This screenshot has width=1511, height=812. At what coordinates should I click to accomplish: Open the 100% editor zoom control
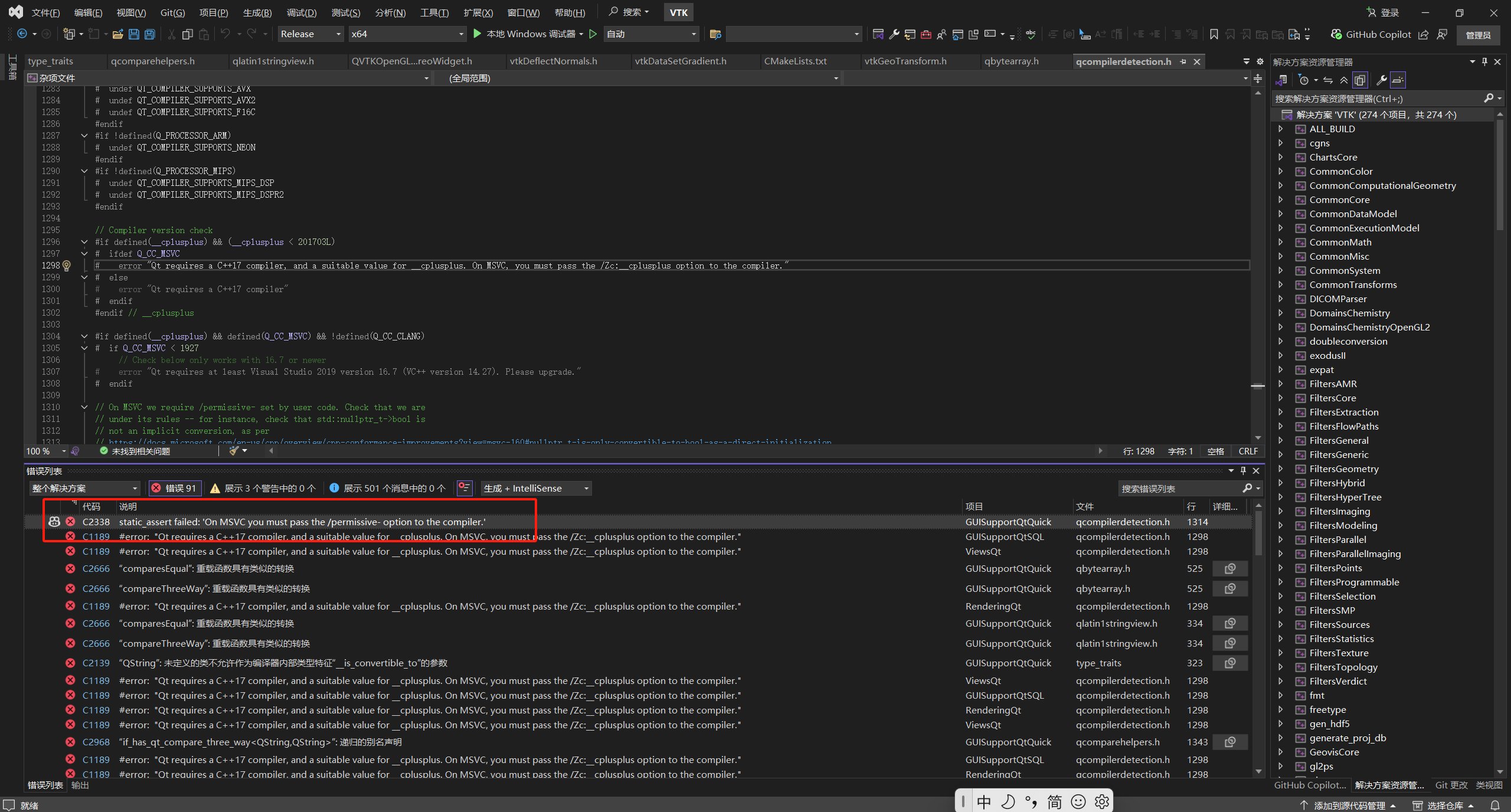click(x=44, y=451)
